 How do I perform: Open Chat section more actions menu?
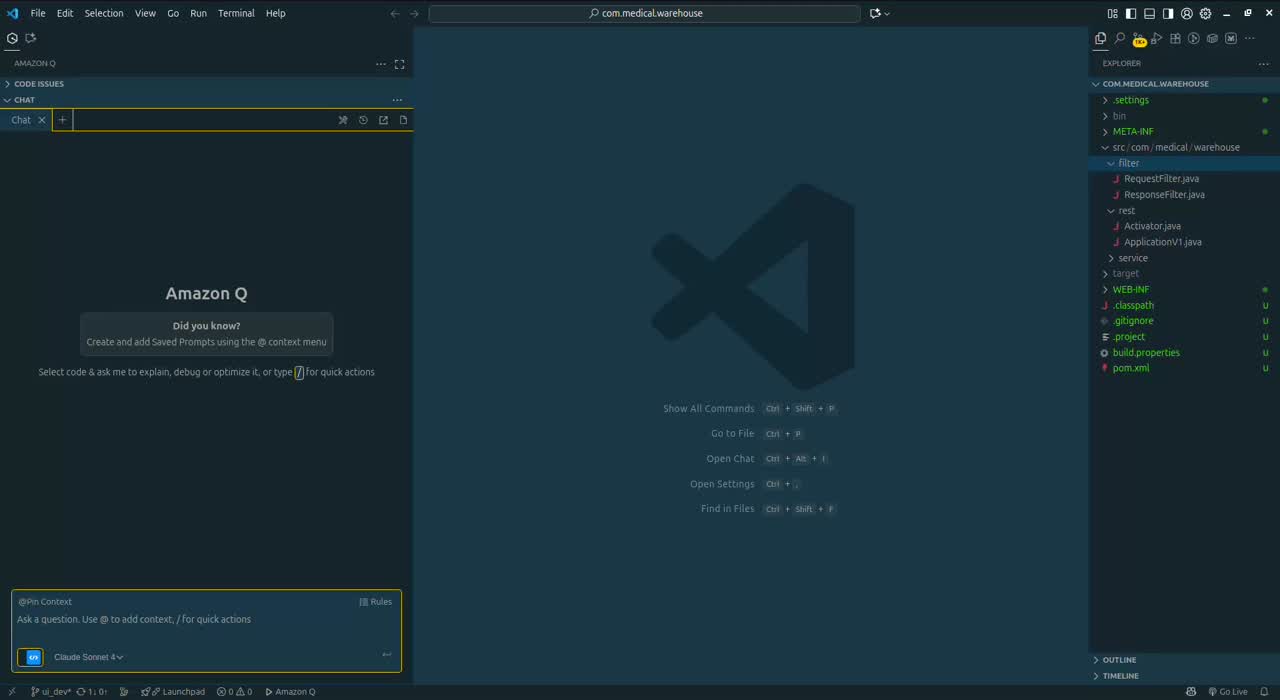tap(397, 100)
